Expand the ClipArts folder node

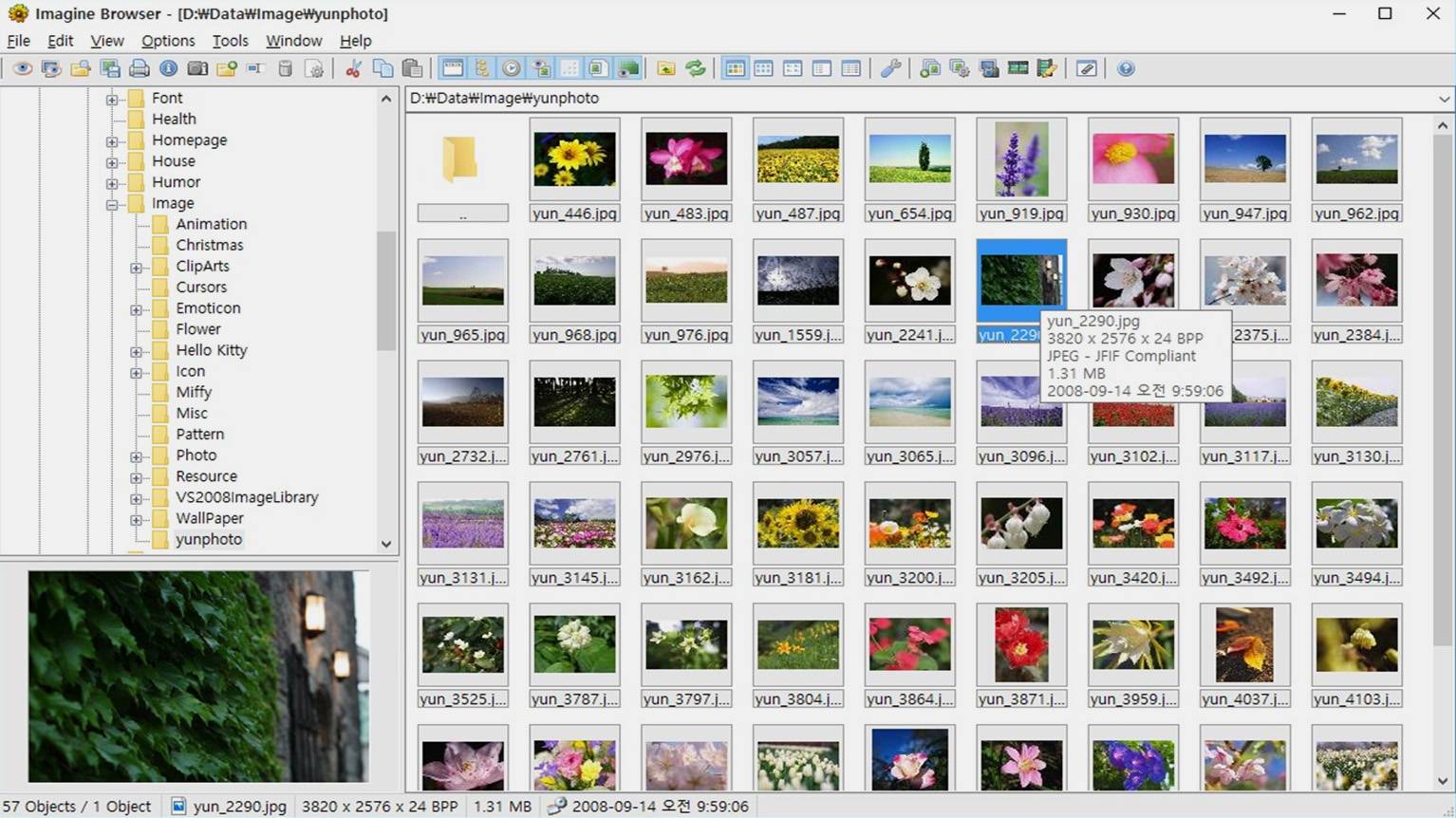tap(136, 267)
